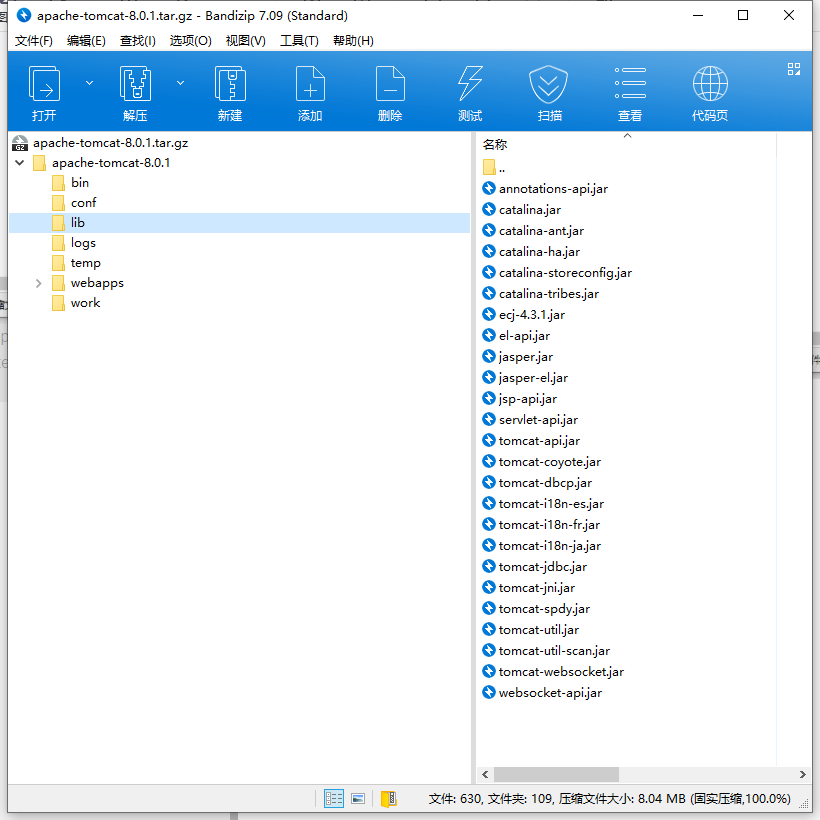The image size is (820, 820).
Task: Select catalina-tribes.jar file icon
Action: pos(488,293)
